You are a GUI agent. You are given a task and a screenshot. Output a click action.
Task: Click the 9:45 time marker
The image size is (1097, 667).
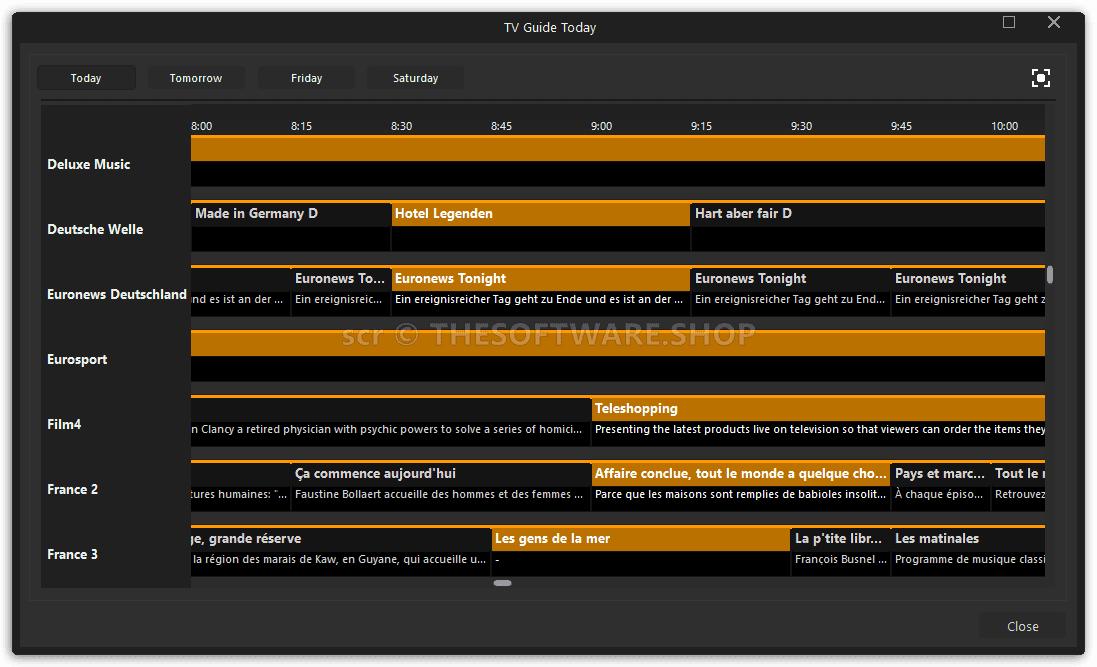point(902,126)
